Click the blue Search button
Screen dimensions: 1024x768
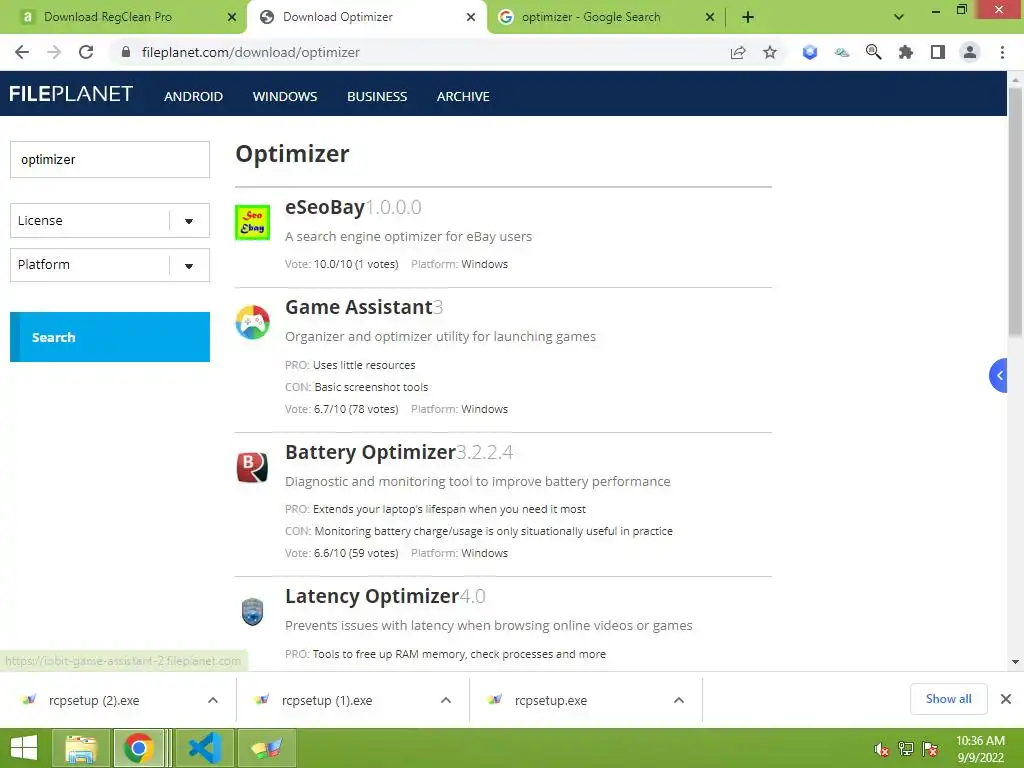pos(110,337)
